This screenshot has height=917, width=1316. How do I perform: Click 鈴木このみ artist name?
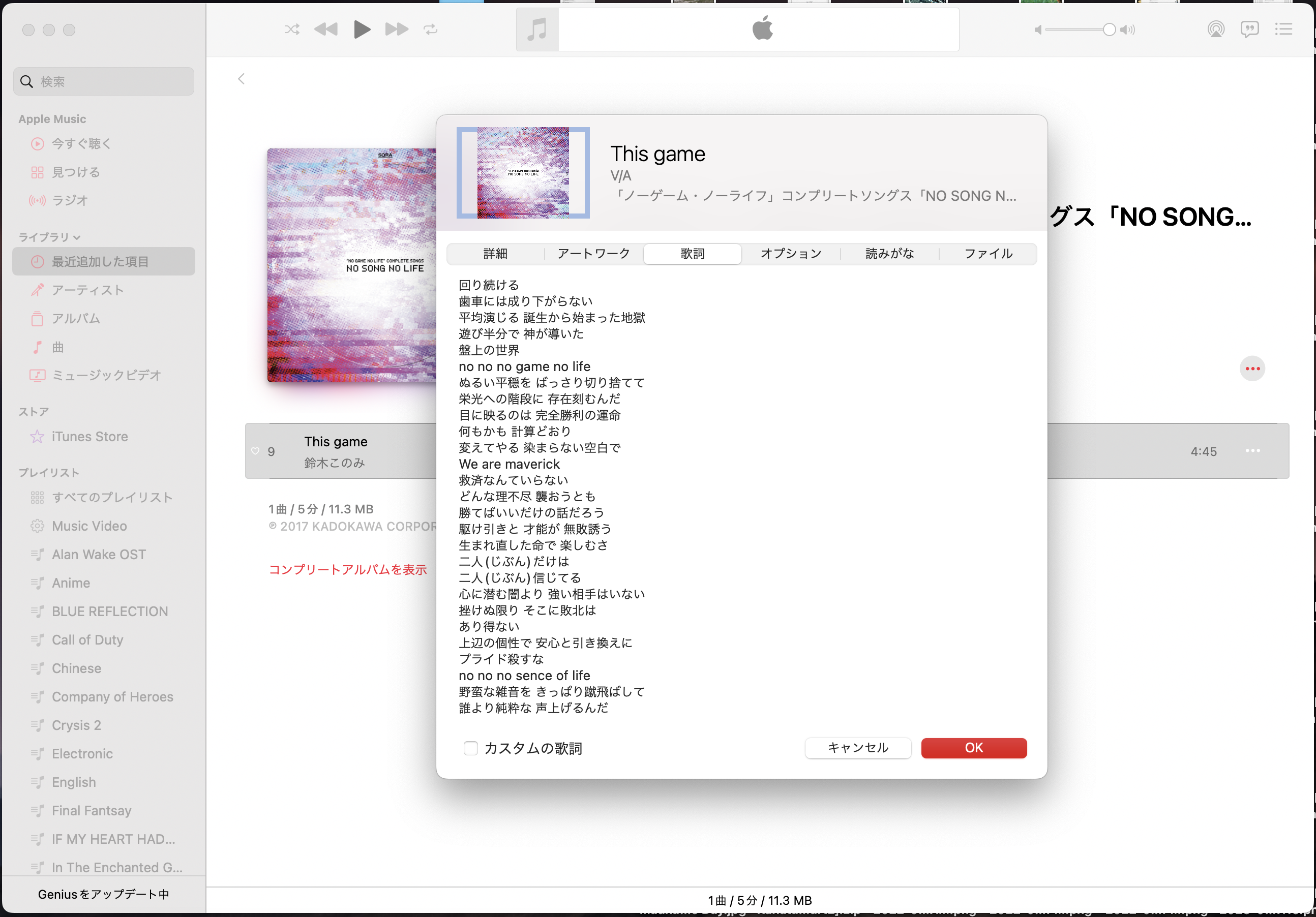coord(335,463)
